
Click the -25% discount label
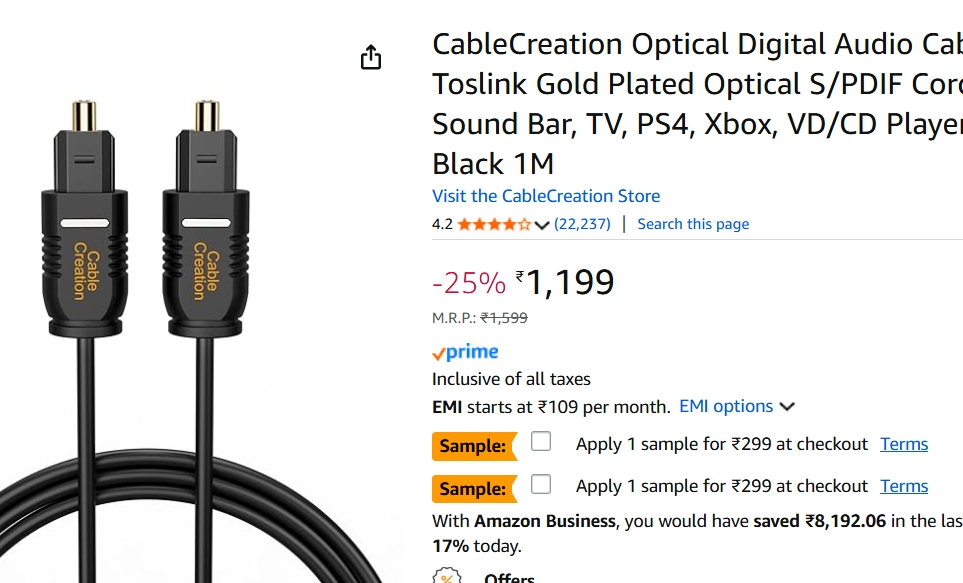click(x=467, y=283)
